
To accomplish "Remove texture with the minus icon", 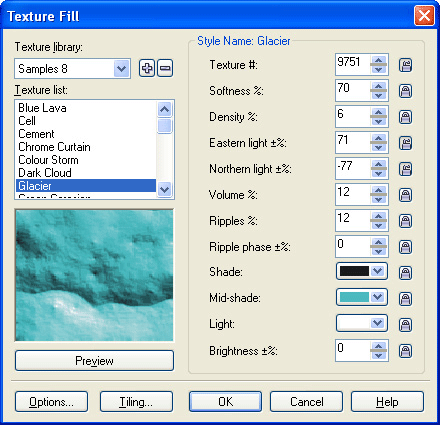I will point(165,68).
